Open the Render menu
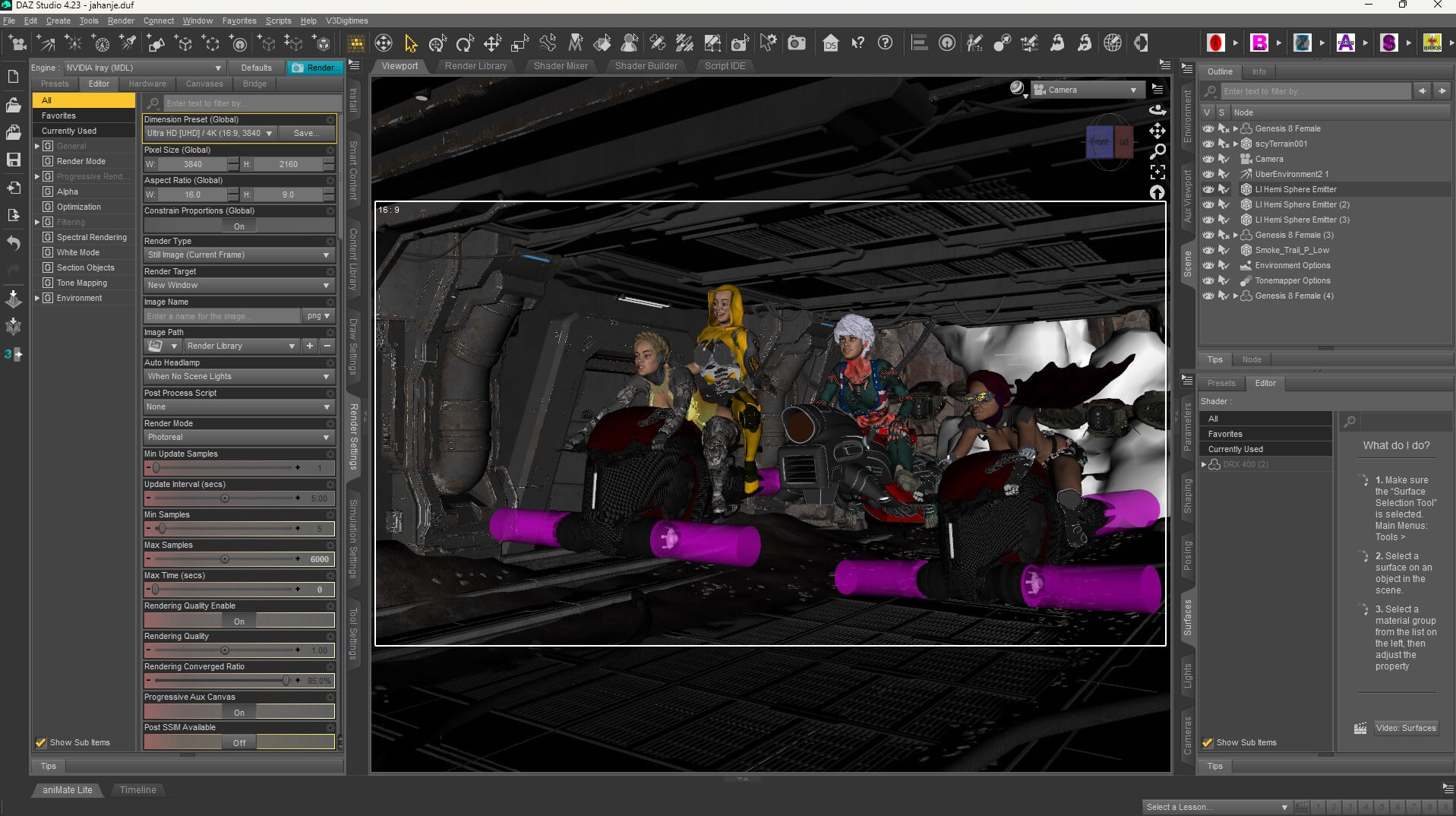 point(121,21)
